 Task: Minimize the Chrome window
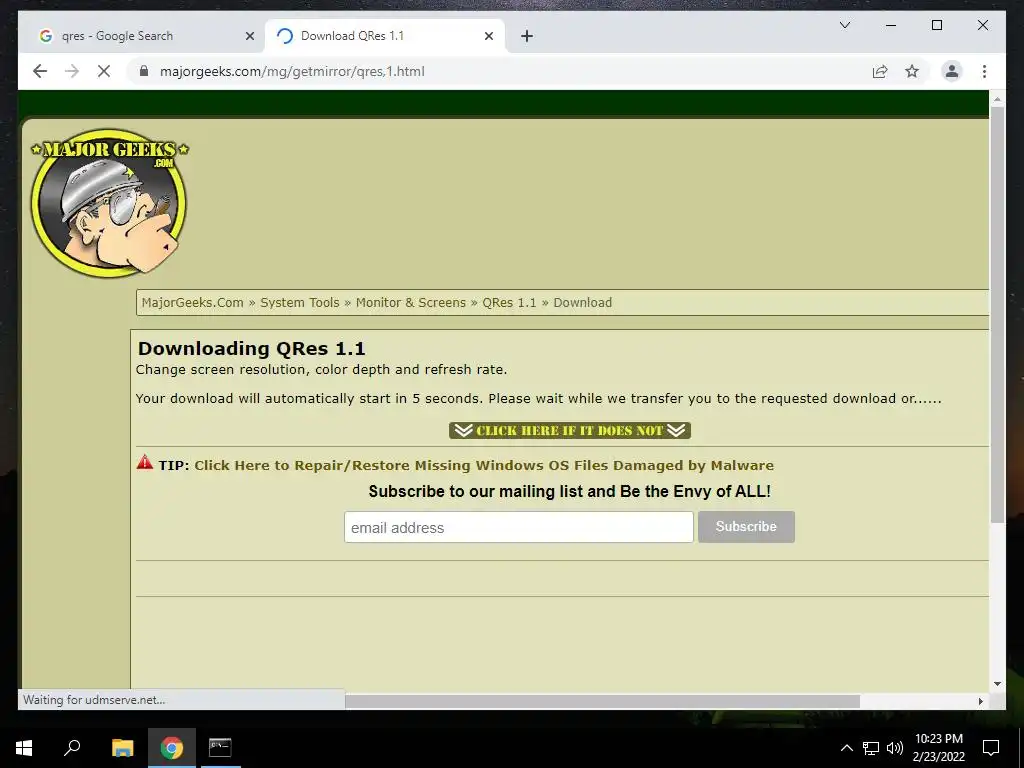pyautogui.click(x=891, y=25)
